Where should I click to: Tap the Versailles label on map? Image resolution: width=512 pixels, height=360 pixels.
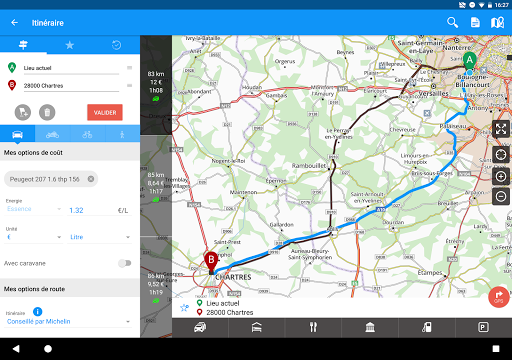tap(433, 94)
